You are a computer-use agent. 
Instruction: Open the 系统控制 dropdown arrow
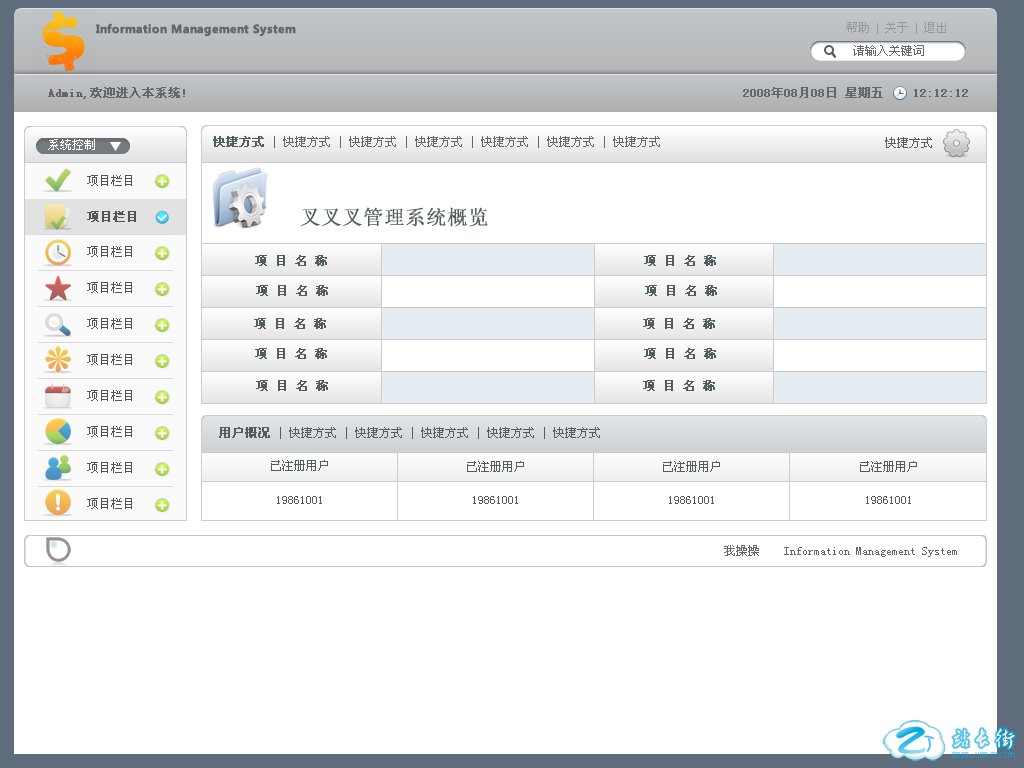click(116, 146)
